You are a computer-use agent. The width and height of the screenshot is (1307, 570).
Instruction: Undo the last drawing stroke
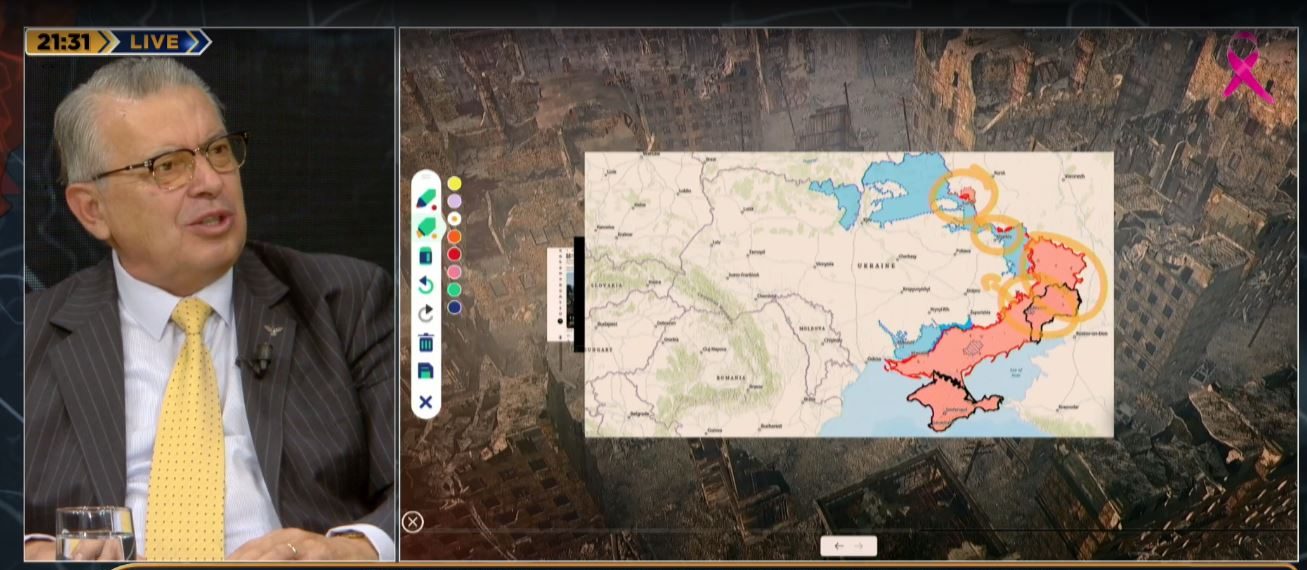[x=425, y=285]
